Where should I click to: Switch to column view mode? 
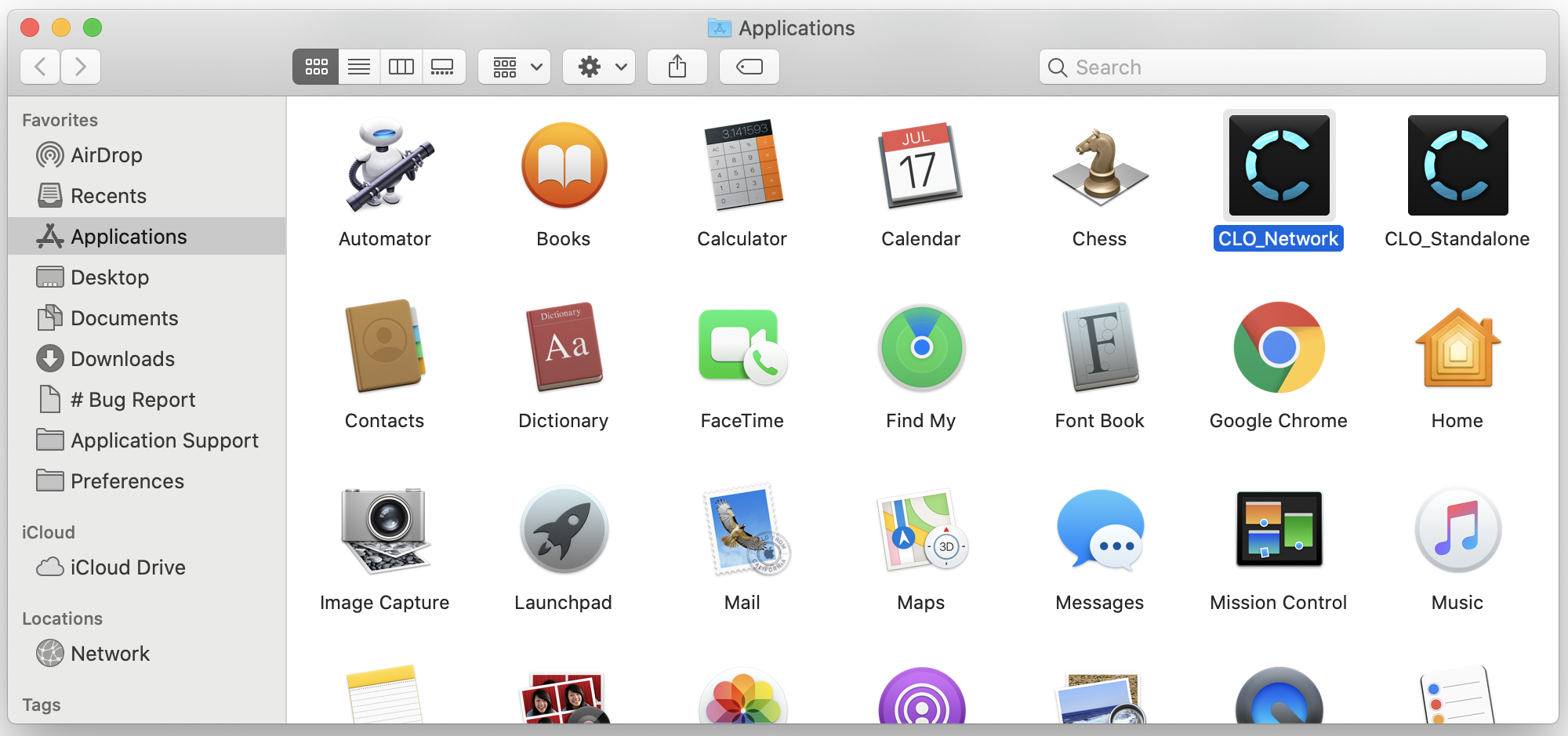[x=401, y=67]
